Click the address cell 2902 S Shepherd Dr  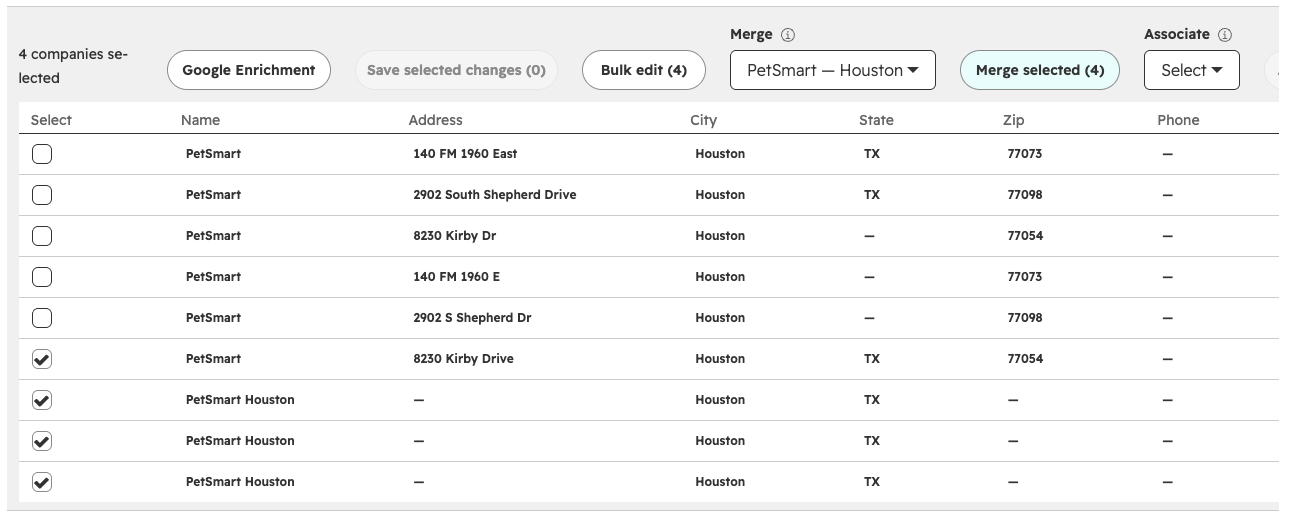pyautogui.click(x=473, y=318)
